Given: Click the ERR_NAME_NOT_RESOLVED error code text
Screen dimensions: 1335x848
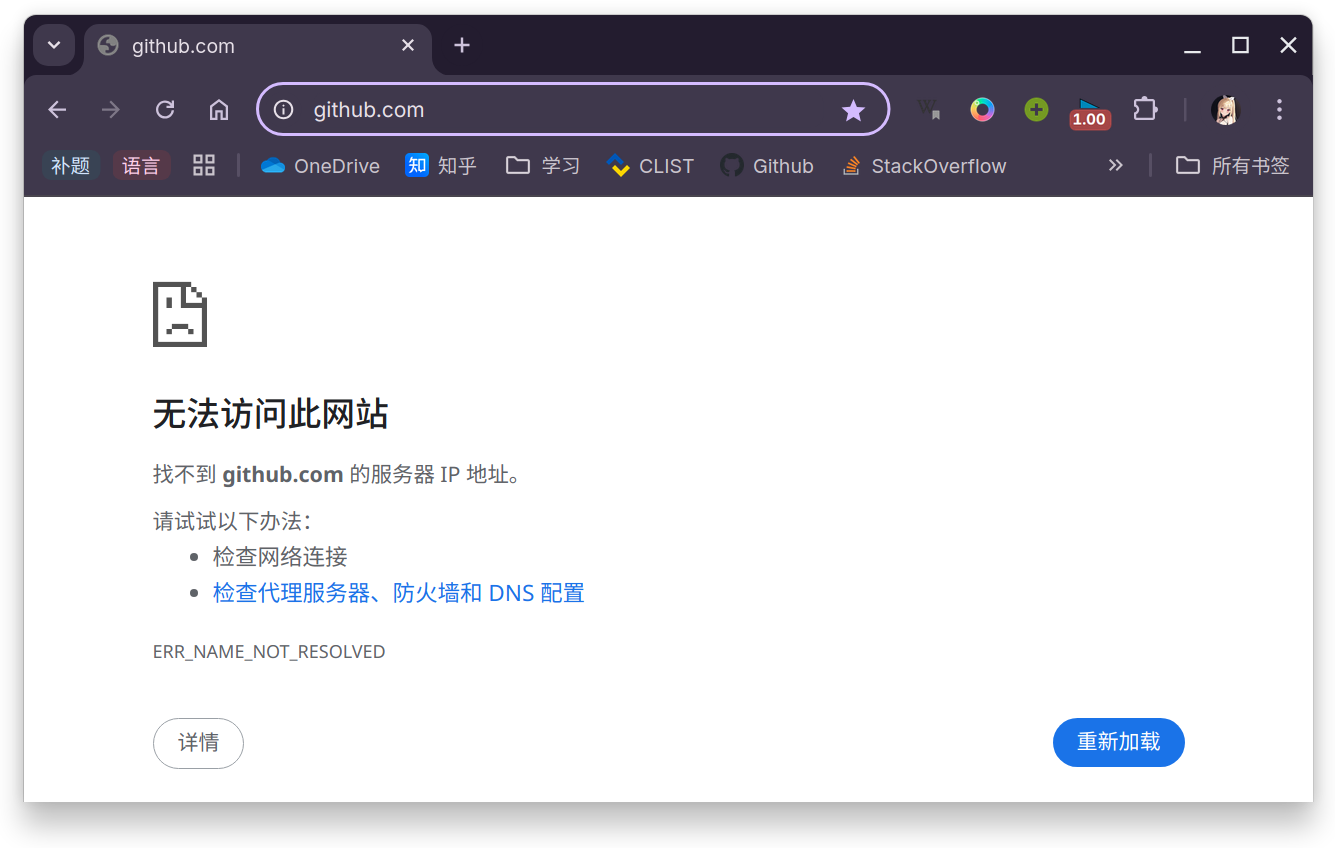Looking at the screenshot, I should tap(269, 652).
